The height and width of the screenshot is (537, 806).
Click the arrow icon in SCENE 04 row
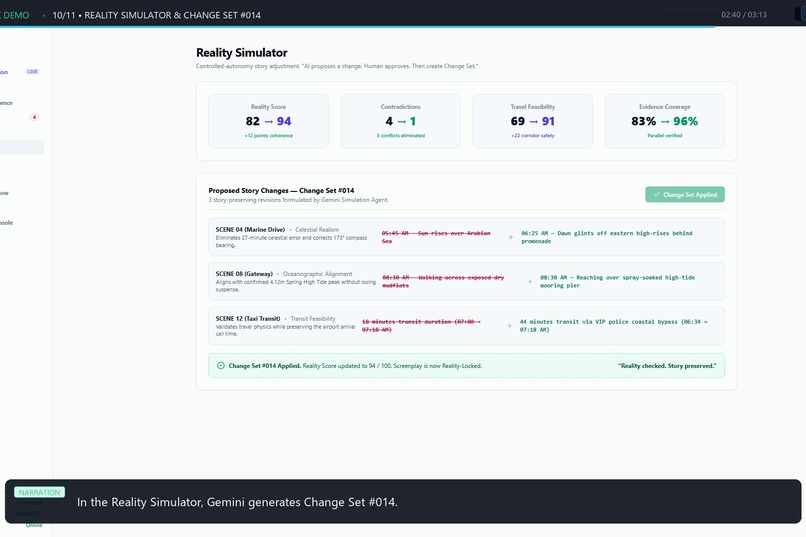510,237
